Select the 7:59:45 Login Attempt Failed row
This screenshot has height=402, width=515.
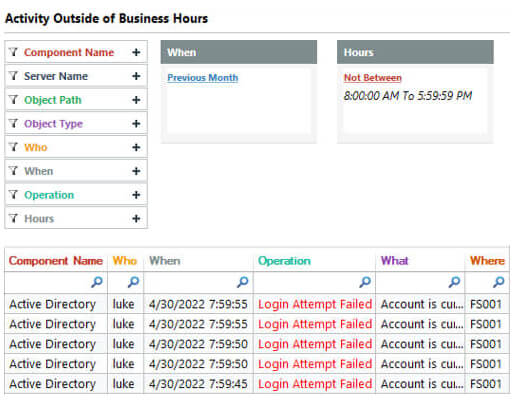tap(257, 384)
